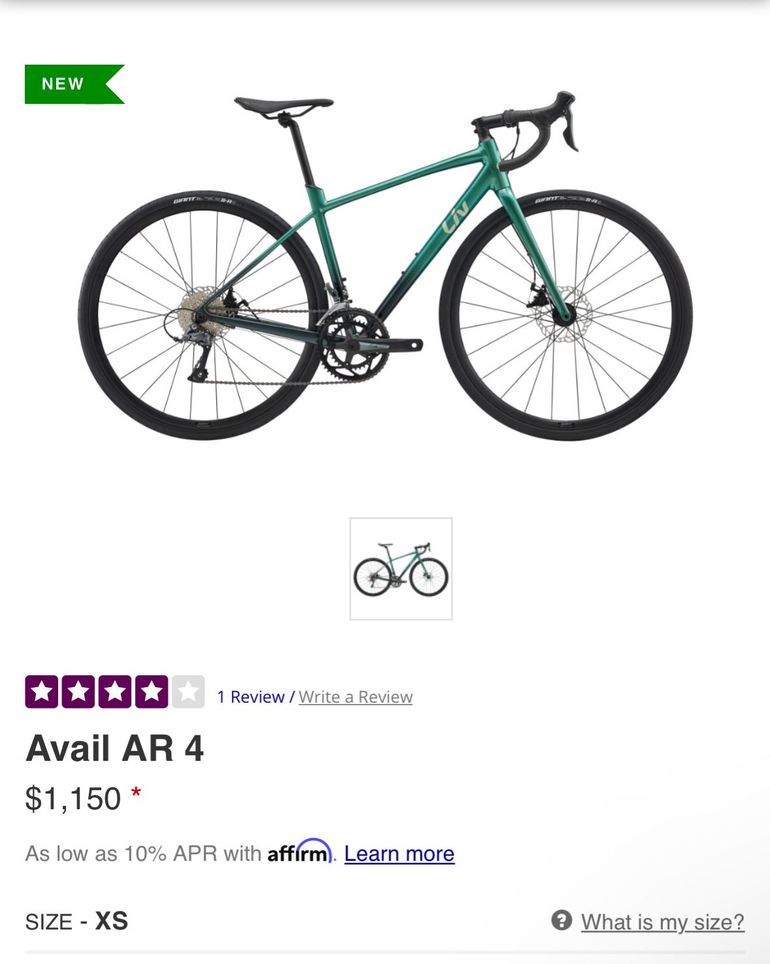Select the fourth purple rating star
Image resolution: width=770 pixels, height=964 pixels.
(151, 692)
